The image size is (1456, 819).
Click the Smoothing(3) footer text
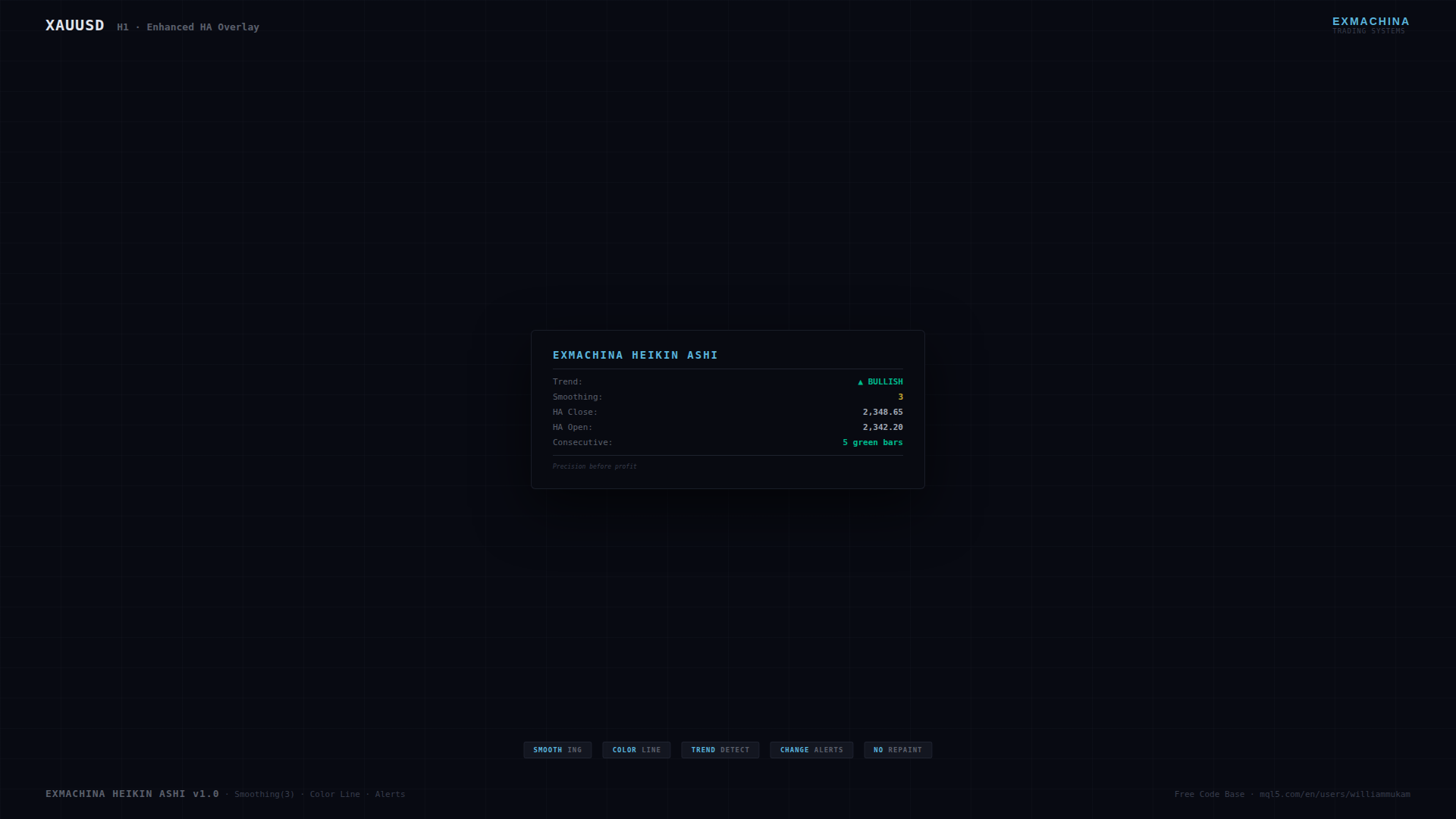coord(264,794)
